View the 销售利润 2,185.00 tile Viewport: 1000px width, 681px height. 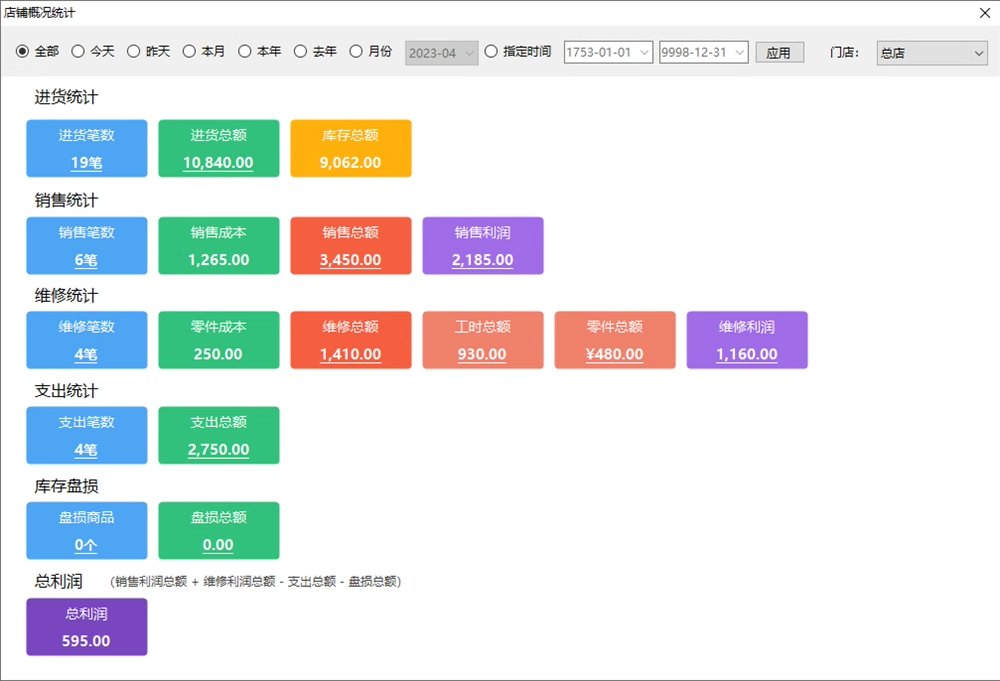483,245
